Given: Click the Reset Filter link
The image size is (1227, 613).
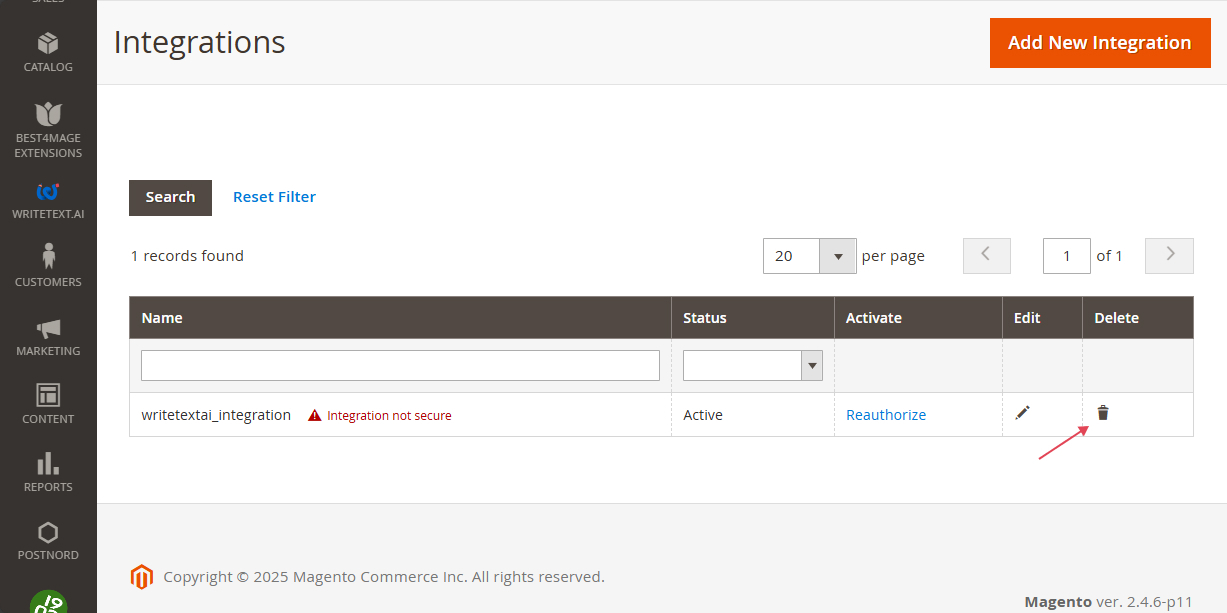Looking at the screenshot, I should [x=274, y=196].
